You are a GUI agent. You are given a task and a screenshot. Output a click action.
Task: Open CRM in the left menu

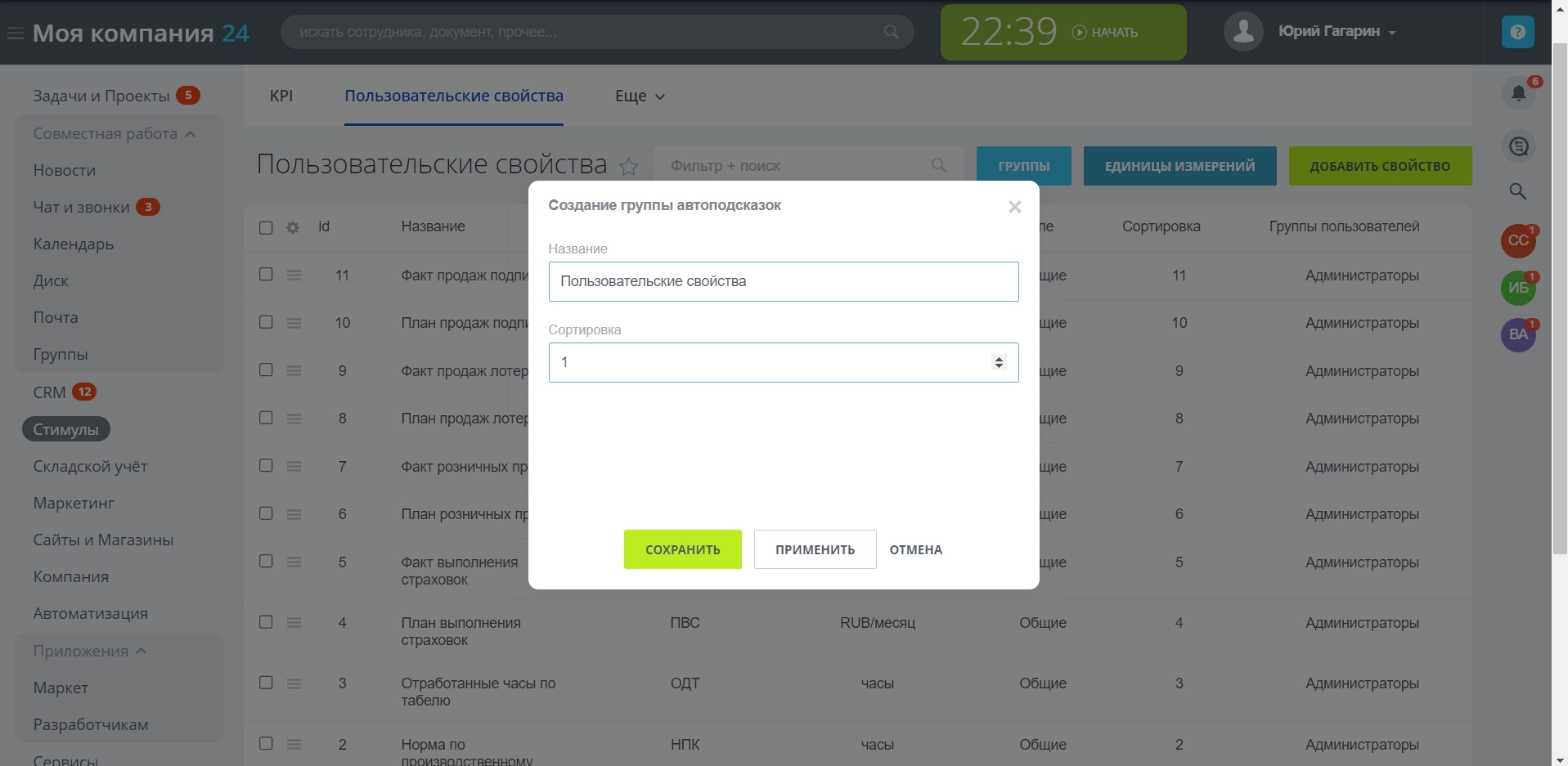pyautogui.click(x=49, y=392)
